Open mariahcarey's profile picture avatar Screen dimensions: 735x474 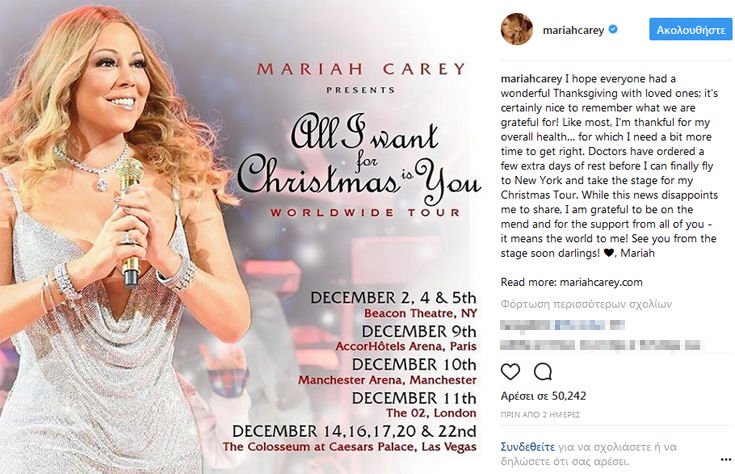pos(516,30)
